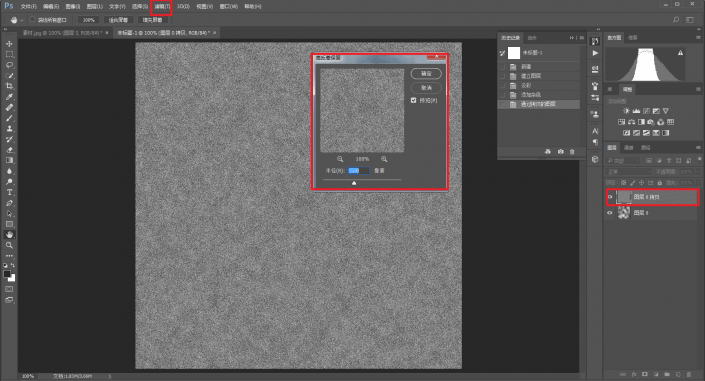Select the Pen tool
705x381 pixels.
click(x=9, y=203)
